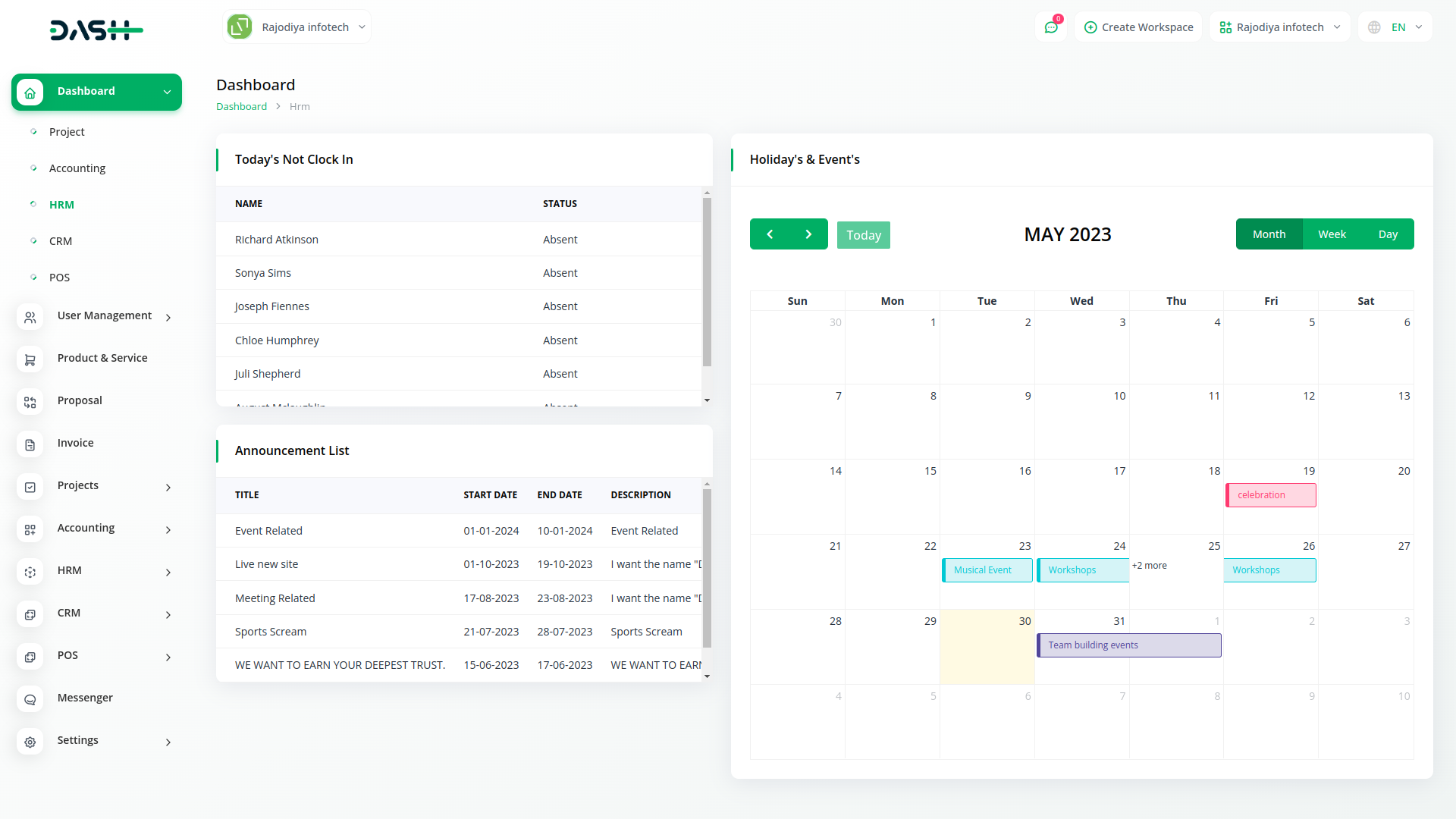
Task: Click the Settings gear icon in sidebar
Action: point(30,742)
